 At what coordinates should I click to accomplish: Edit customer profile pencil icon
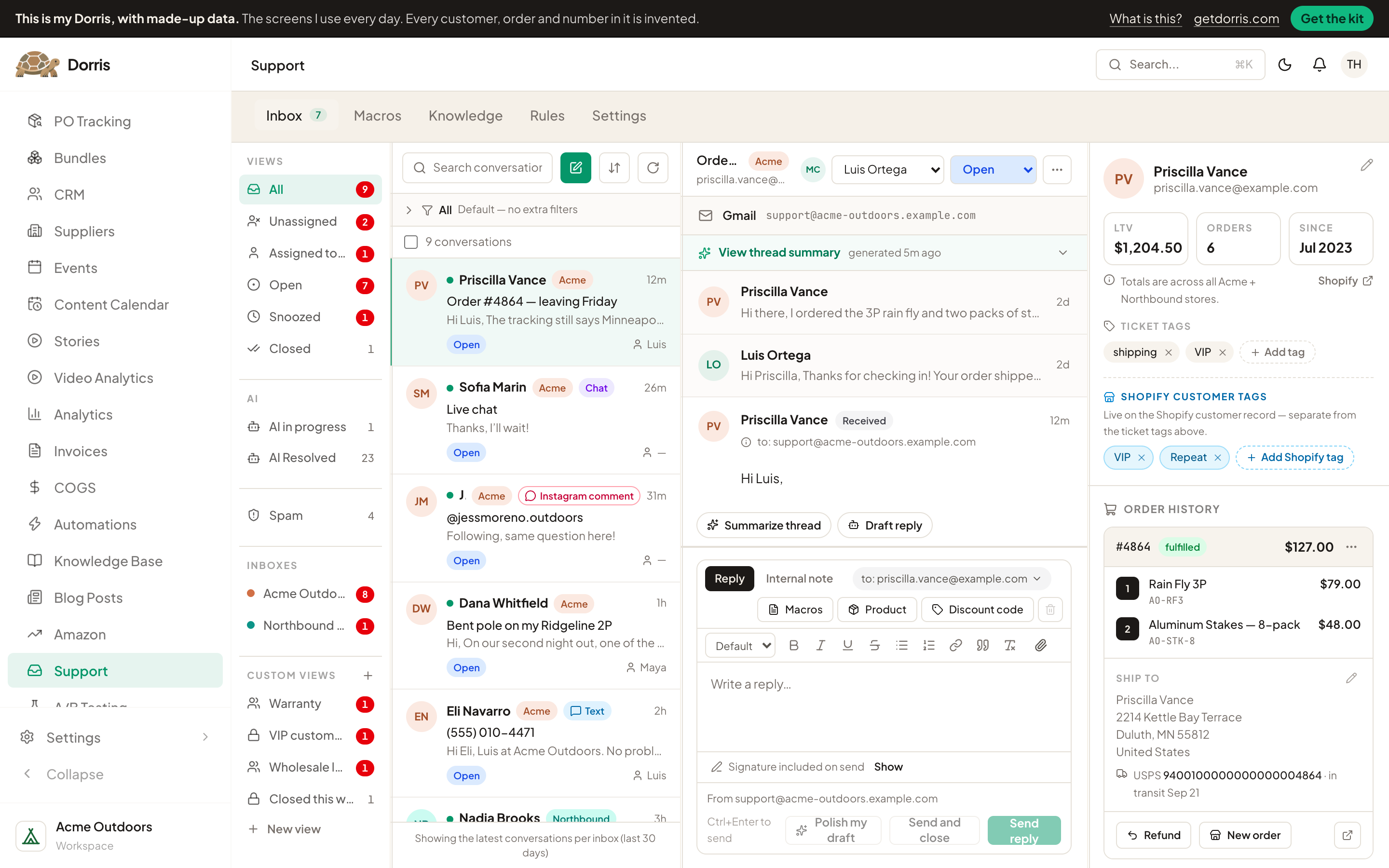click(x=1367, y=165)
